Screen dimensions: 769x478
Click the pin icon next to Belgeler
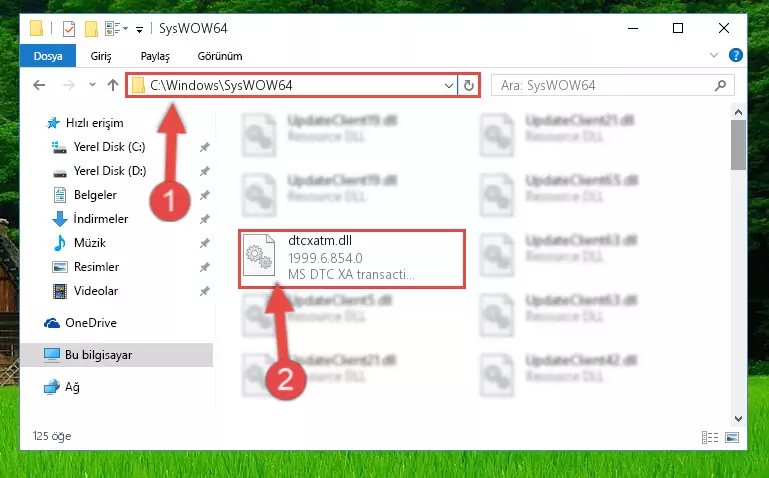(x=205, y=195)
